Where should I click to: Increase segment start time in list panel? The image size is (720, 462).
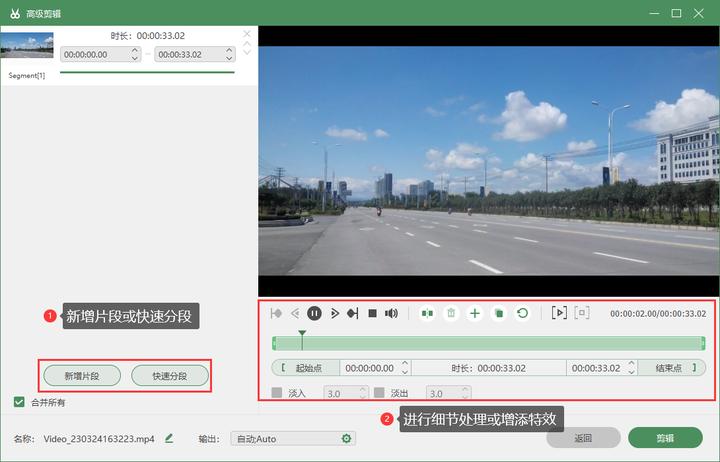135,50
